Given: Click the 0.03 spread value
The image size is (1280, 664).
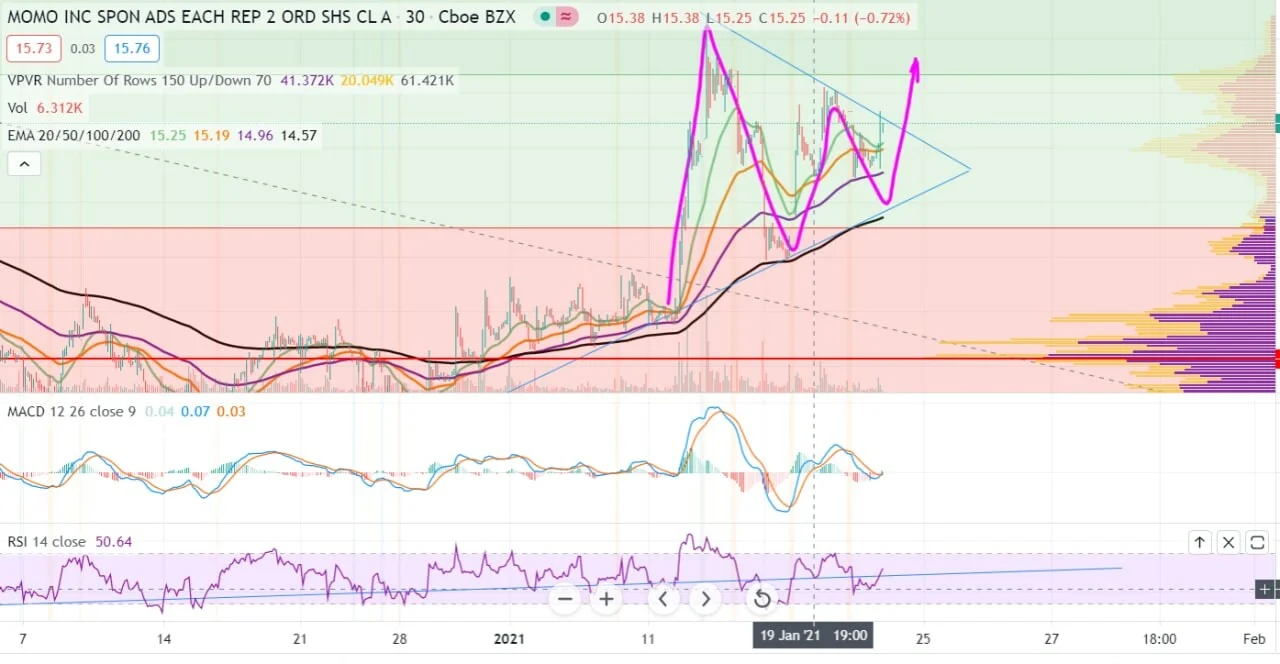Looking at the screenshot, I should tap(84, 48).
